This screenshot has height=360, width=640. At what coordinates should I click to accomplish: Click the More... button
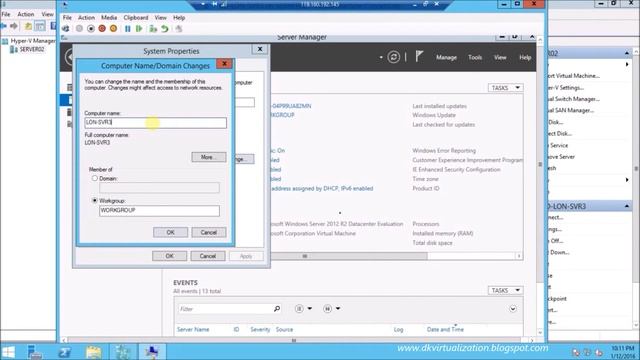coord(209,157)
